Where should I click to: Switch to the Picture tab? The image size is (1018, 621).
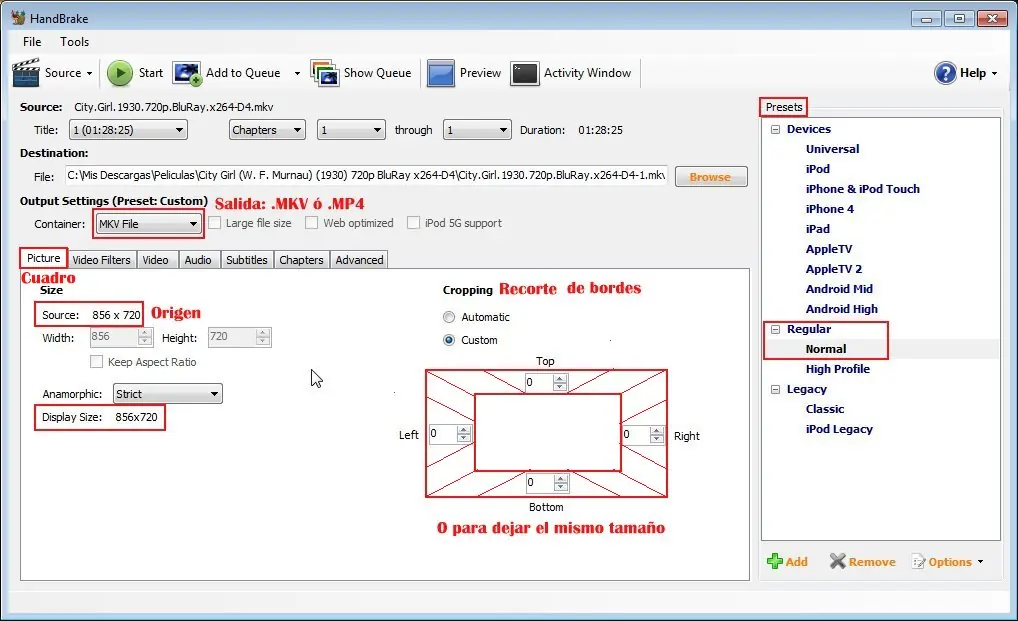tap(43, 258)
